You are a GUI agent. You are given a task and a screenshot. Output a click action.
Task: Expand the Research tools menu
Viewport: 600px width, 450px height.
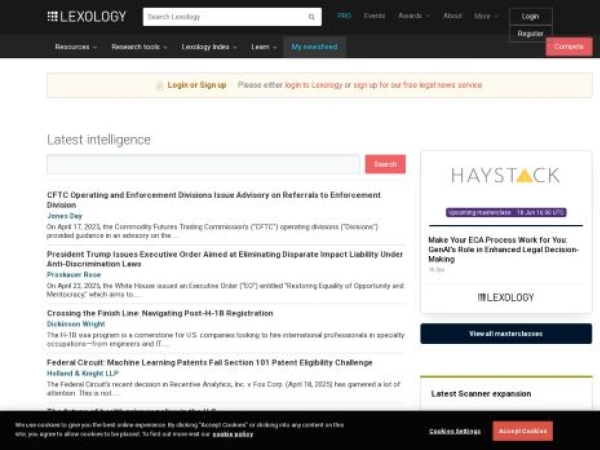pyautogui.click(x=139, y=47)
